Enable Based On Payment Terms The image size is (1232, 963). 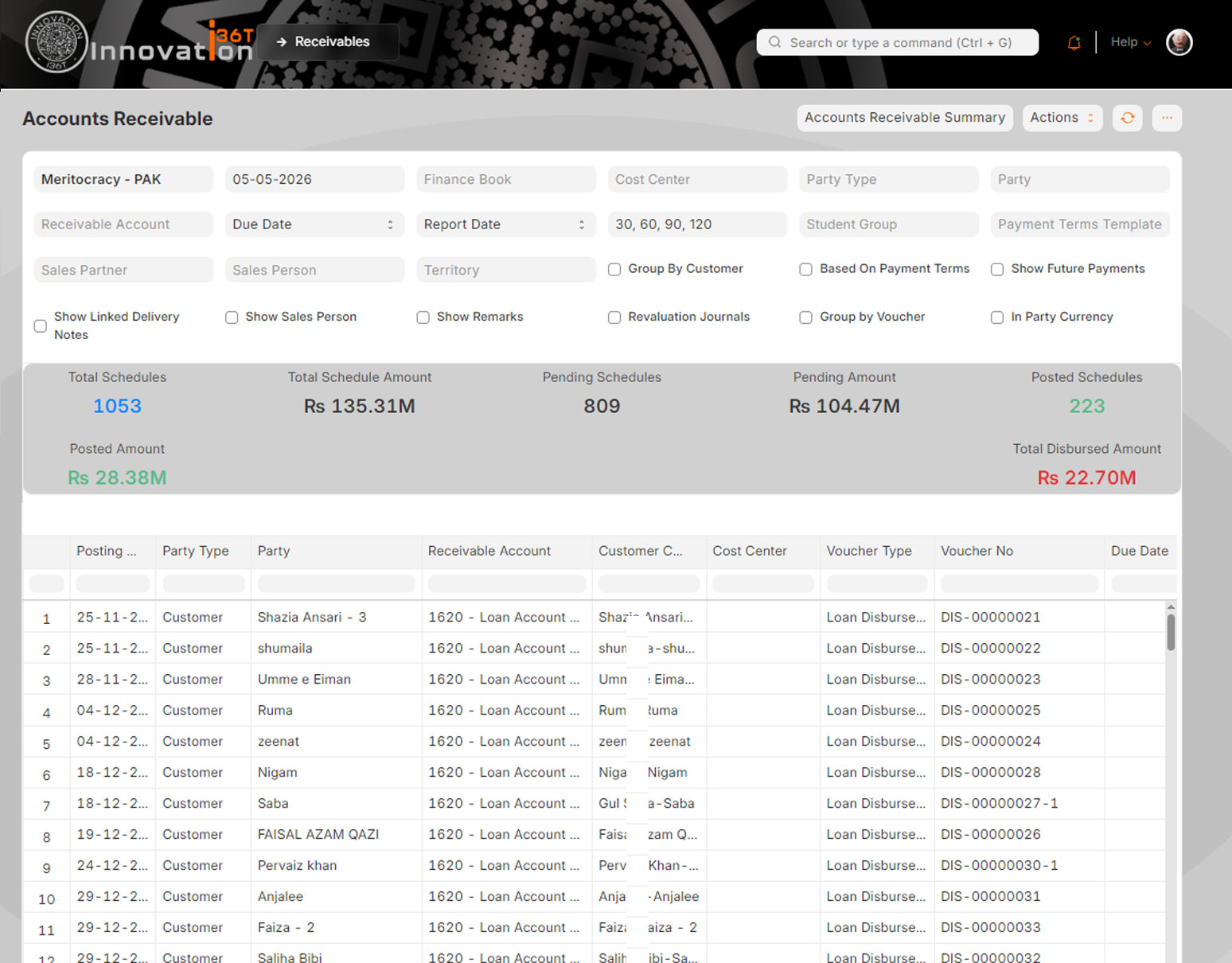click(805, 269)
